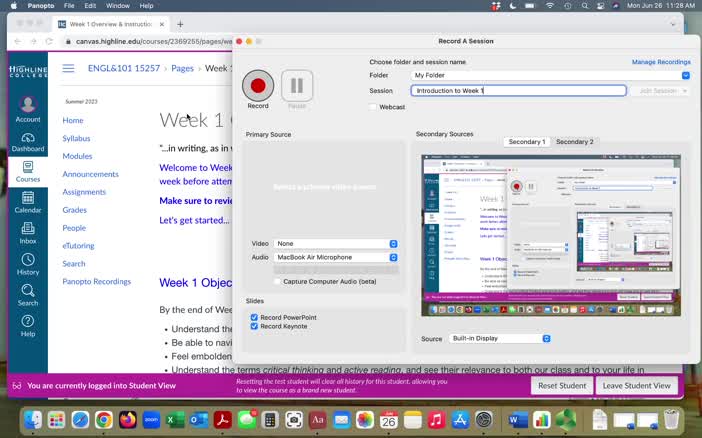Click the Session name input field

coord(518,90)
